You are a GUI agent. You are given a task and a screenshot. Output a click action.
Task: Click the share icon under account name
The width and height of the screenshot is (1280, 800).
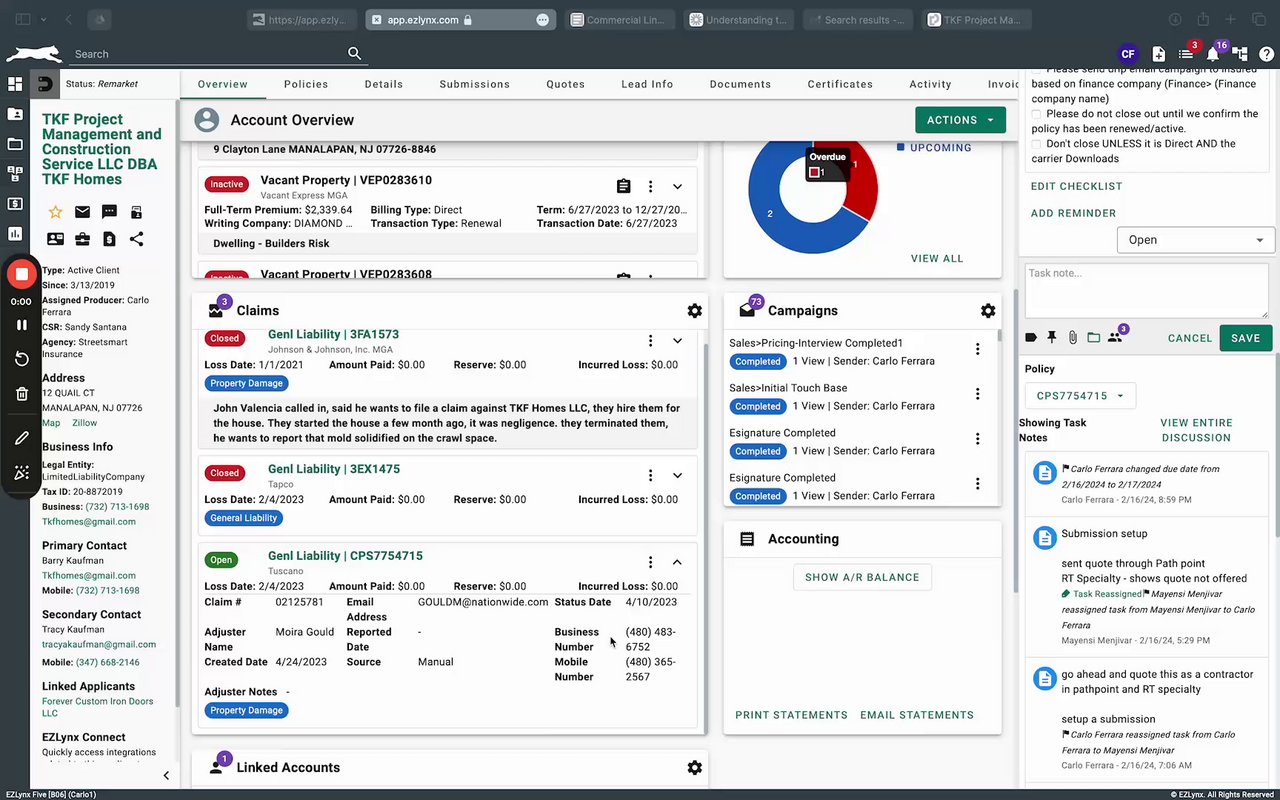pyautogui.click(x=136, y=239)
